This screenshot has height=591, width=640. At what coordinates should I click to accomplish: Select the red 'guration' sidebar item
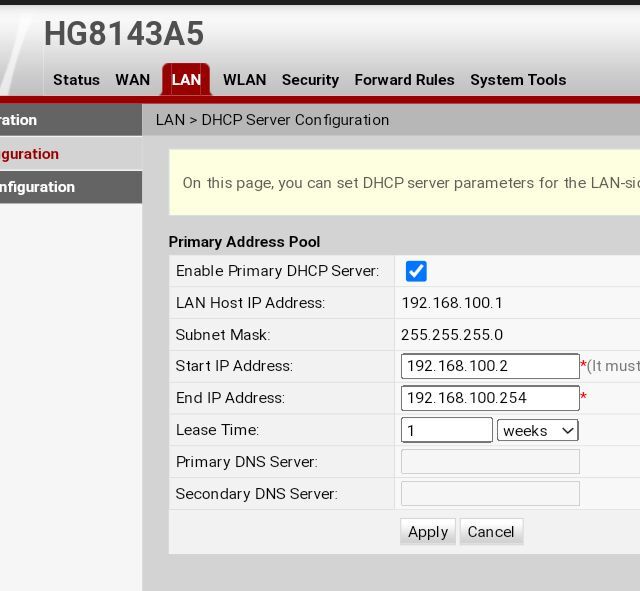(71, 154)
